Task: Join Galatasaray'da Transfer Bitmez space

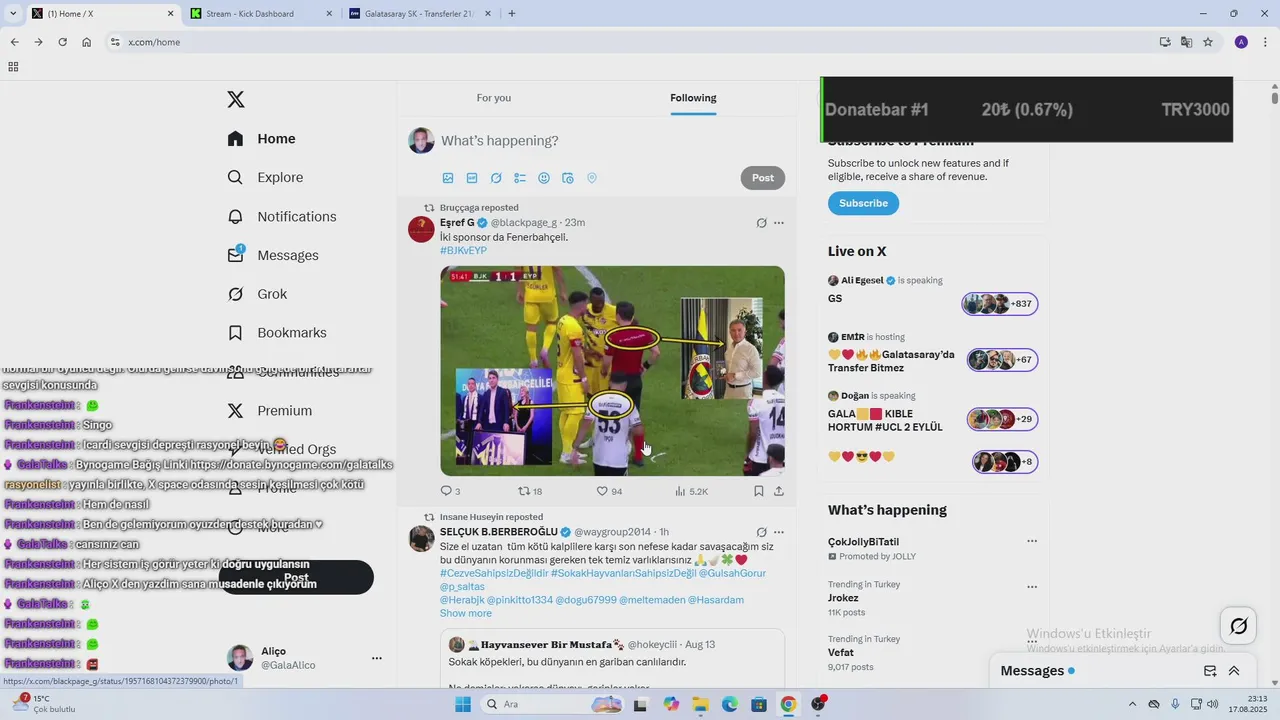Action: 933,354
